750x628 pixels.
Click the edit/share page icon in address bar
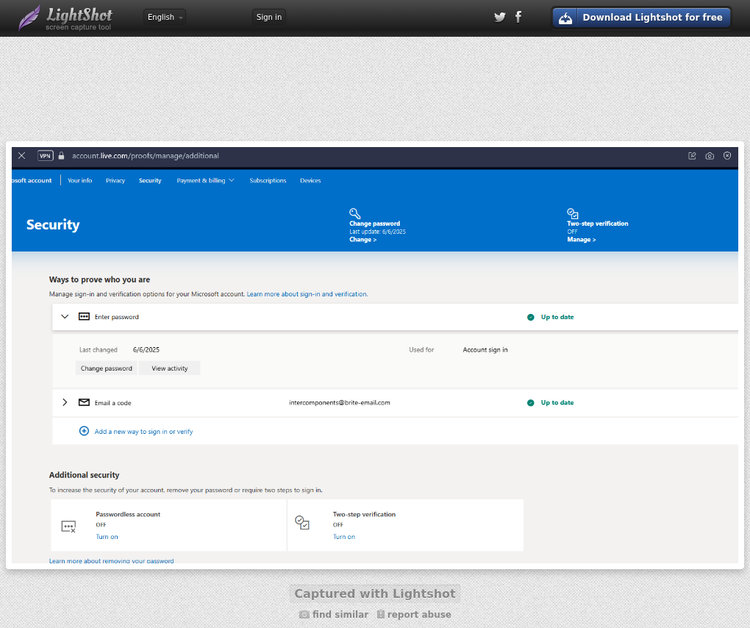tap(692, 155)
